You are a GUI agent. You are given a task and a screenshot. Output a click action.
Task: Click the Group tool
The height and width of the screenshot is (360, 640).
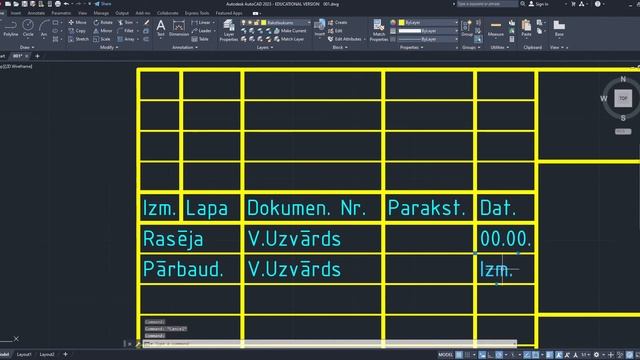tap(467, 28)
